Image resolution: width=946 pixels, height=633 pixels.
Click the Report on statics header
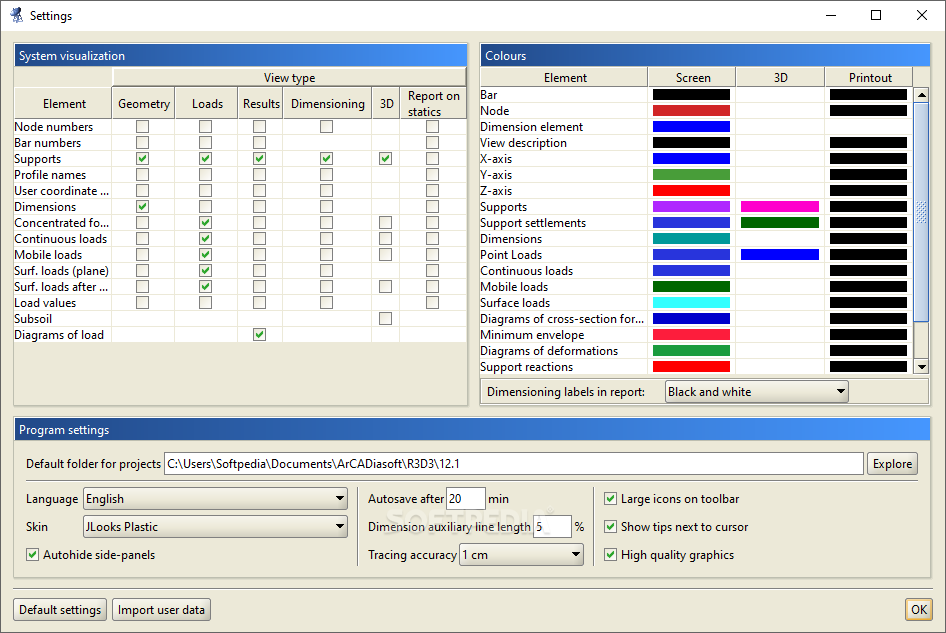(433, 103)
